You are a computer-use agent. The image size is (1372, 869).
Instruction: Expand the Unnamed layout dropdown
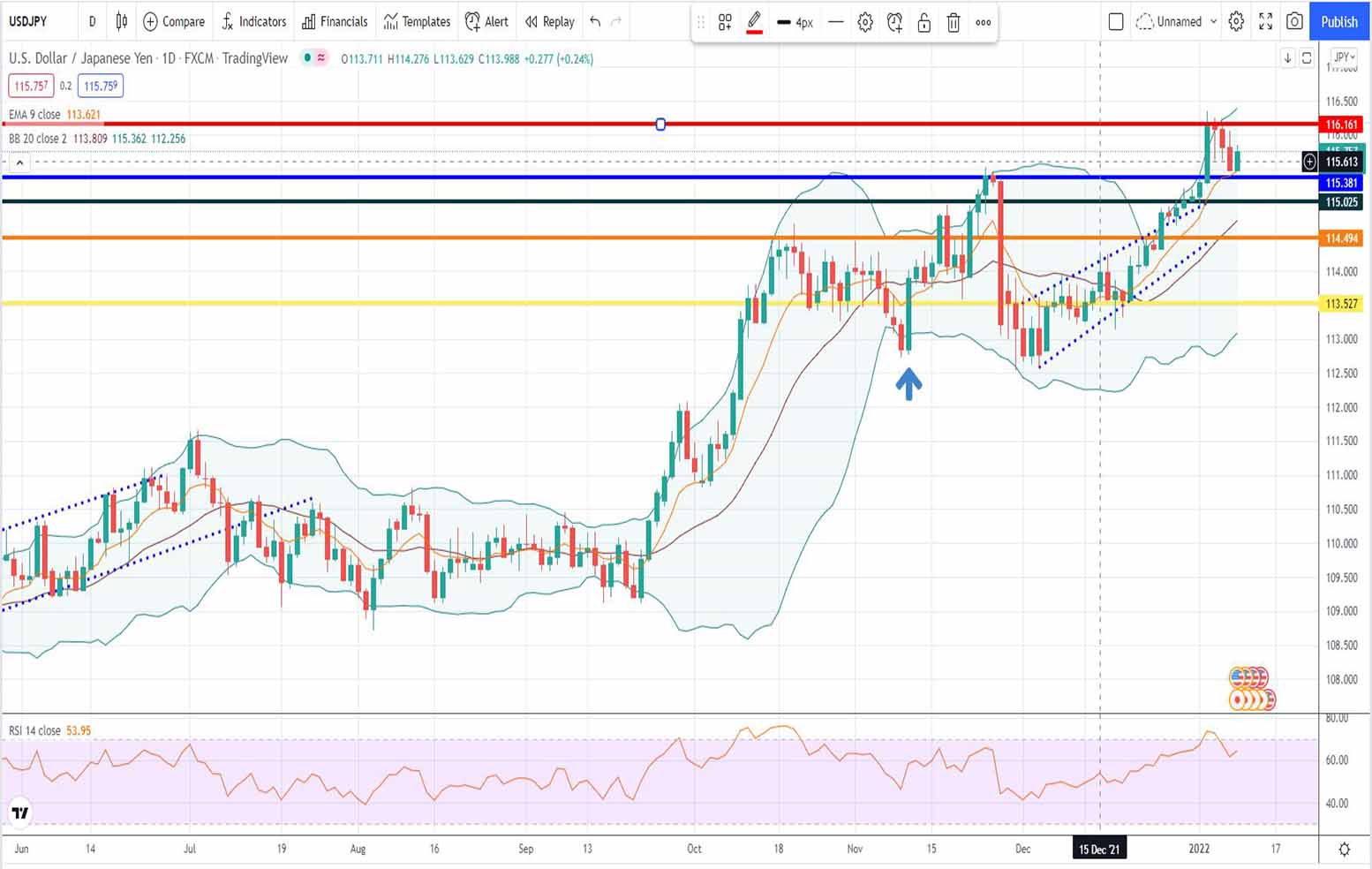tap(1213, 21)
